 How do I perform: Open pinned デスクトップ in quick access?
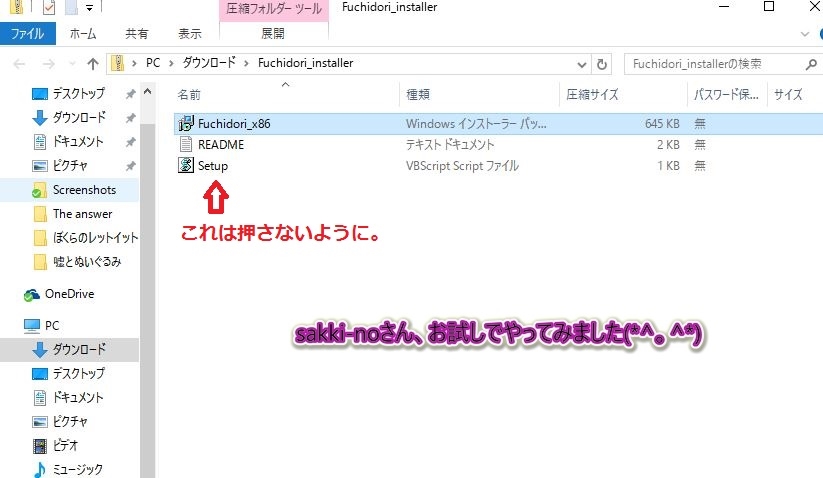79,93
